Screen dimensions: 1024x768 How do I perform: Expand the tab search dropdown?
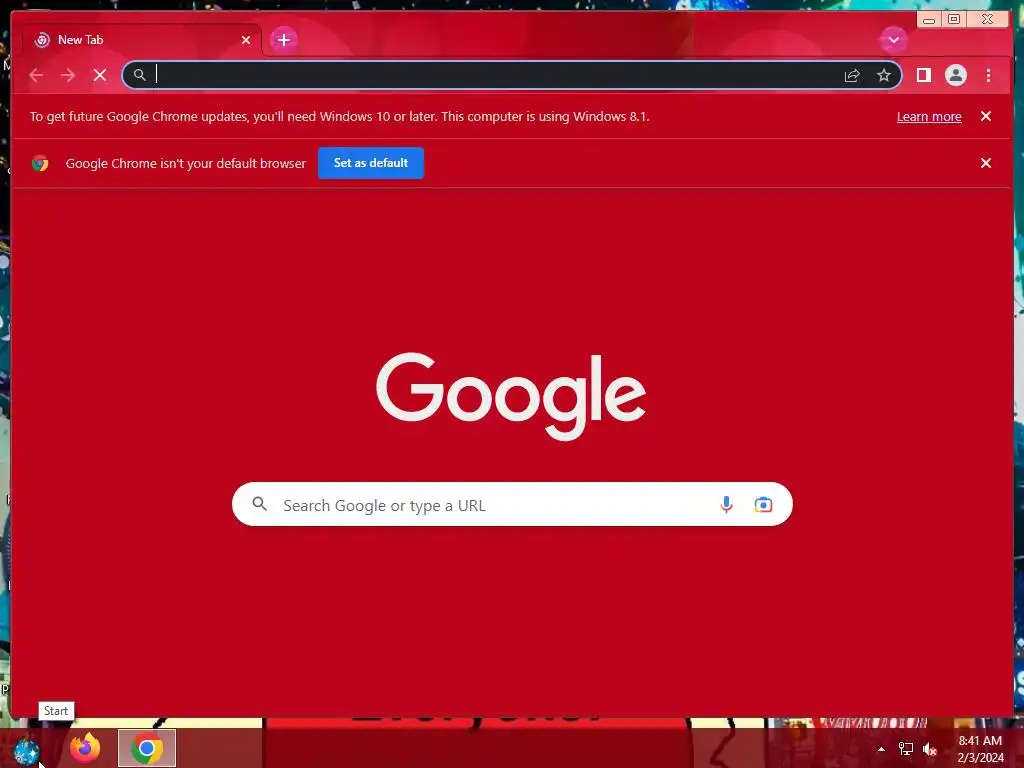[893, 40]
